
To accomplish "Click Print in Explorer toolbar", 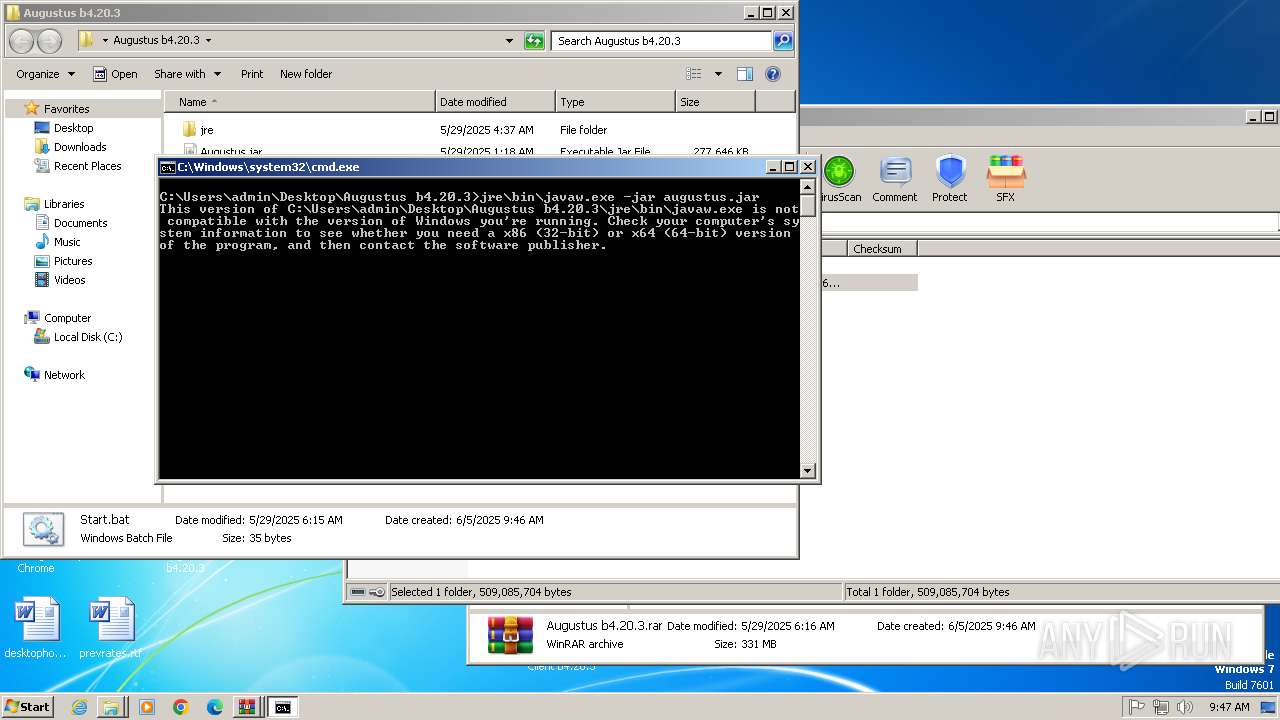I will coord(252,74).
